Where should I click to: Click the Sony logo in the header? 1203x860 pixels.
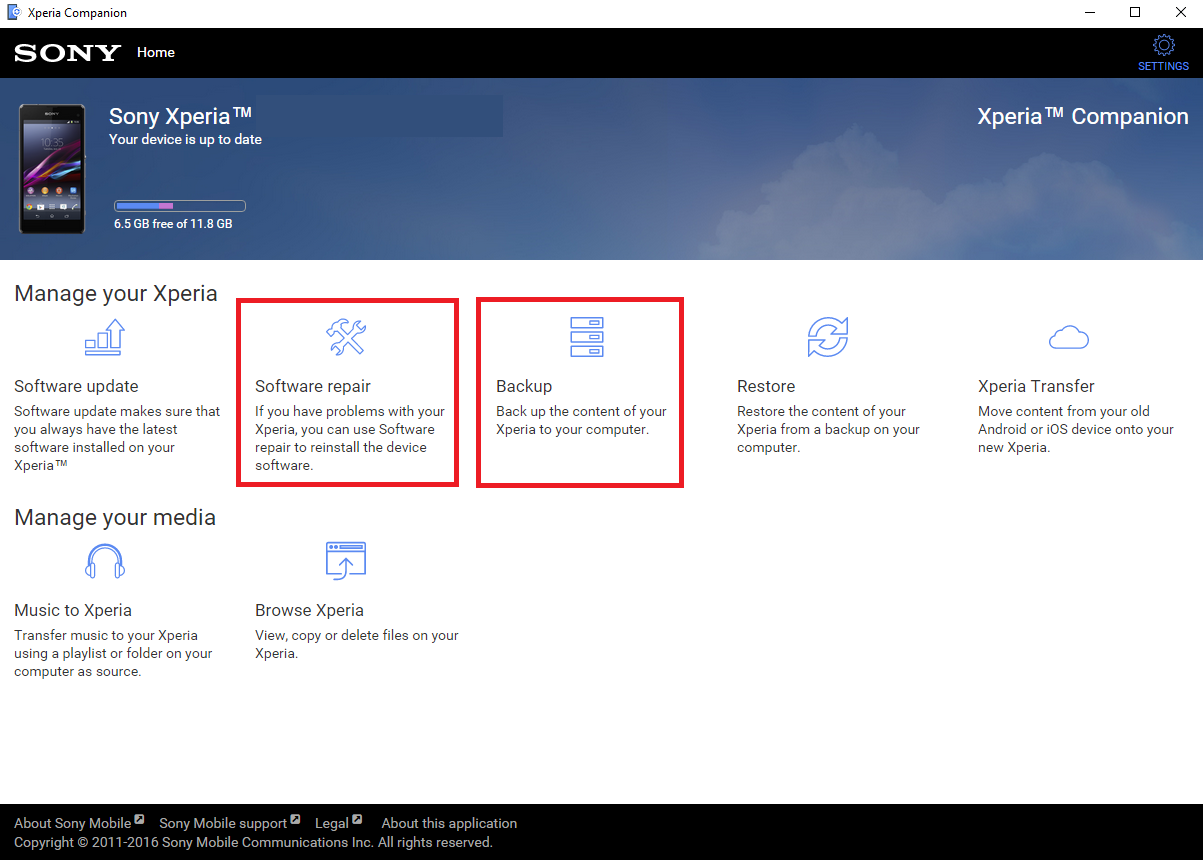point(67,53)
